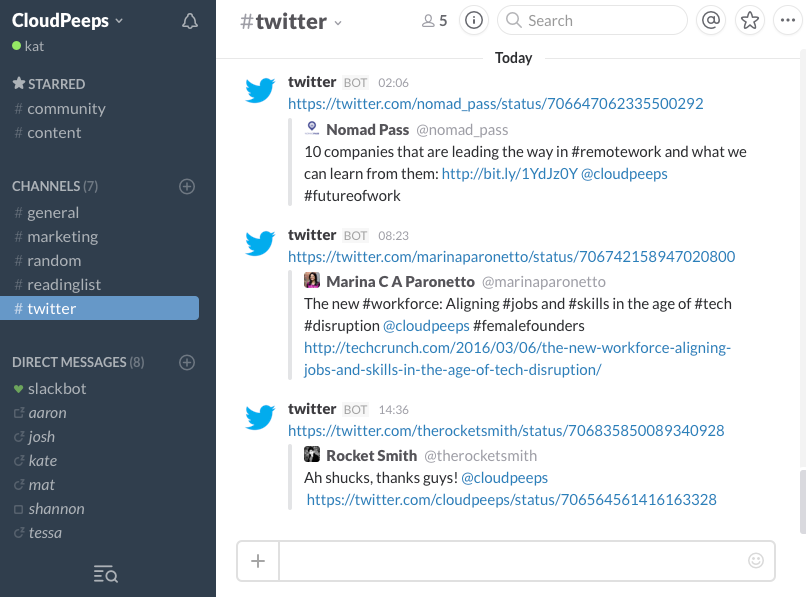The image size is (806, 597).
Task: Add a new channel plus icon
Action: 187,186
